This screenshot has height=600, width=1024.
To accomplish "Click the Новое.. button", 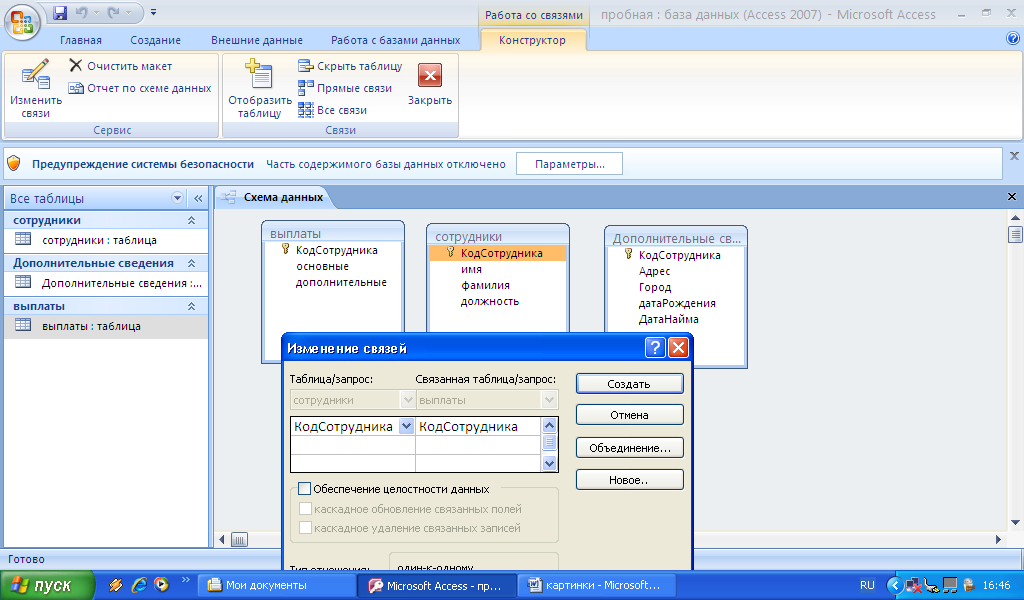I will [x=630, y=480].
